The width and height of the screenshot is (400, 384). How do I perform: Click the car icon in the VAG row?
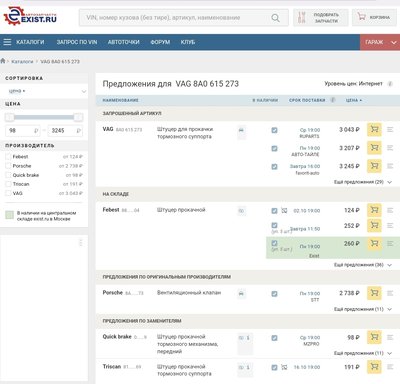241,130
